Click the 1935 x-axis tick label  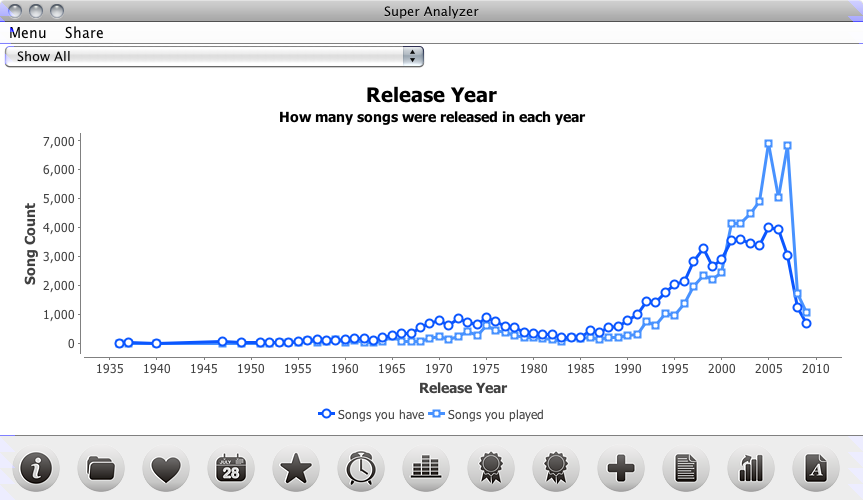tap(110, 369)
